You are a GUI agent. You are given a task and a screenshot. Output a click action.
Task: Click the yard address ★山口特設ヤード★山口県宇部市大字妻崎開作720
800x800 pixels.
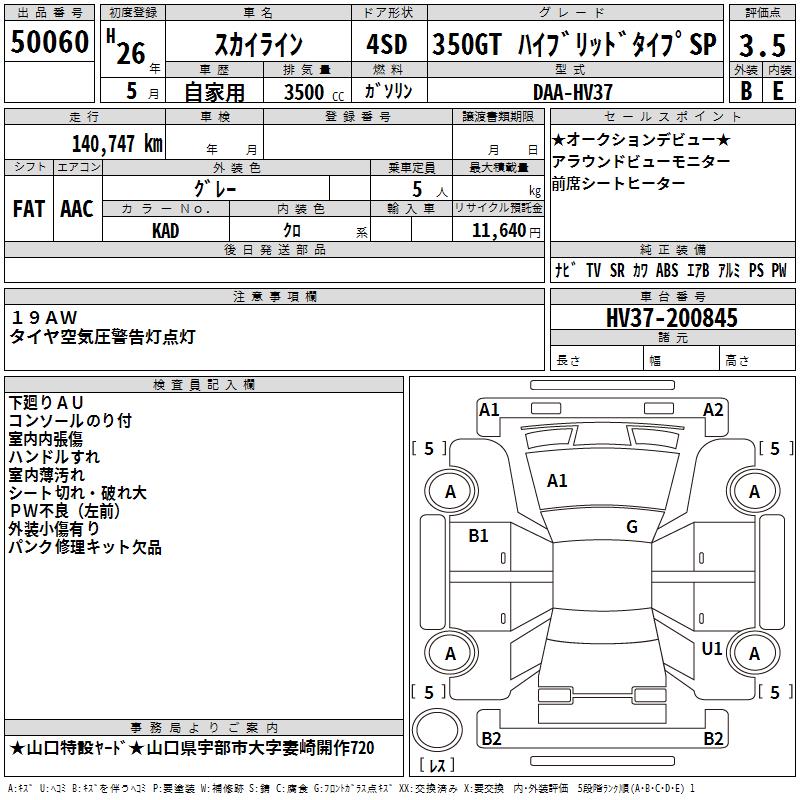click(192, 748)
